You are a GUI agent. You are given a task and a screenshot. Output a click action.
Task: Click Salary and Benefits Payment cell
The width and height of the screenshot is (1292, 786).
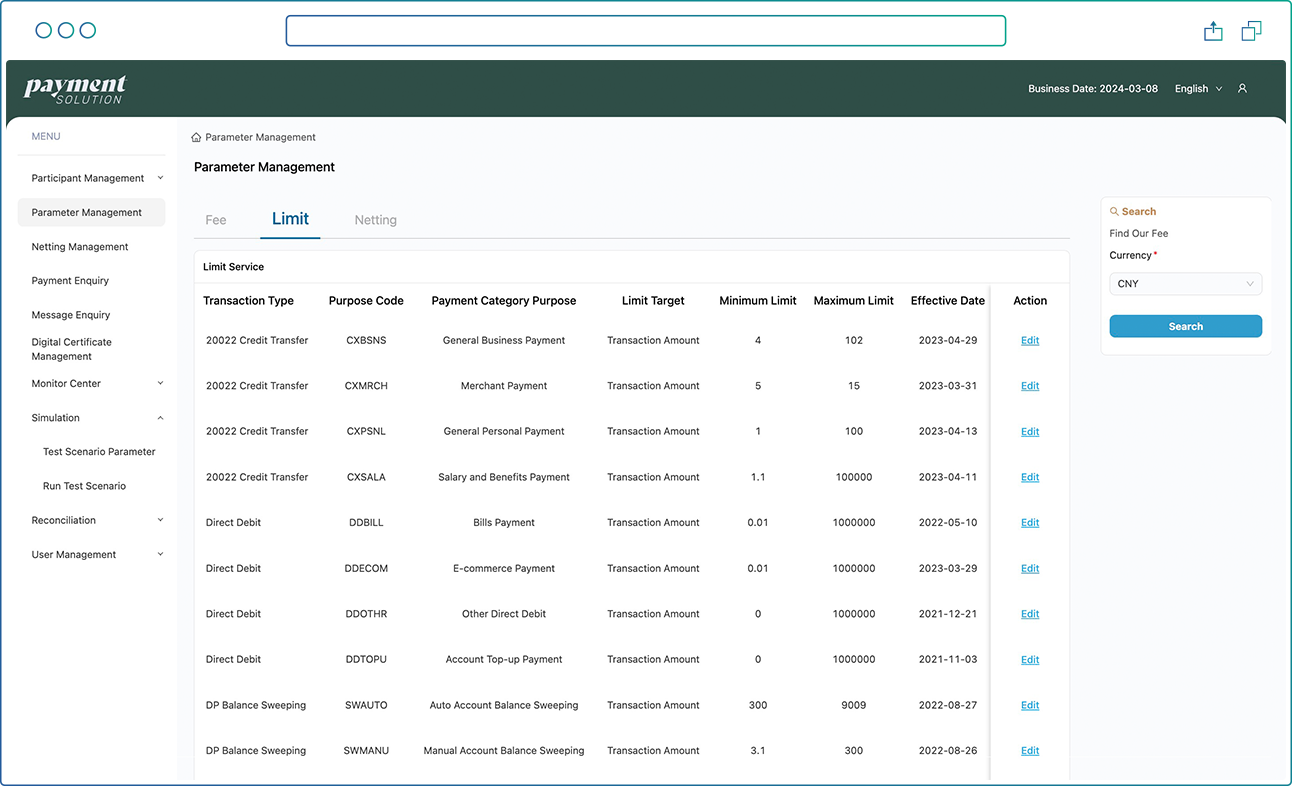(x=504, y=478)
